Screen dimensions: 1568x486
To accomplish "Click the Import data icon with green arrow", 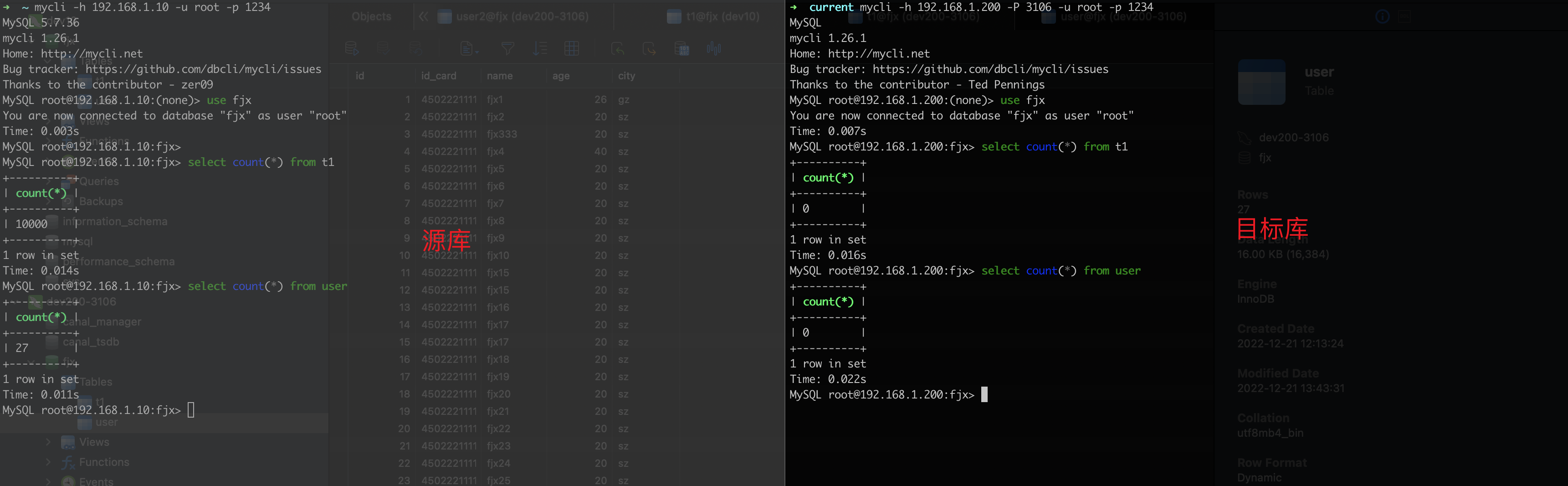I will click(x=617, y=49).
